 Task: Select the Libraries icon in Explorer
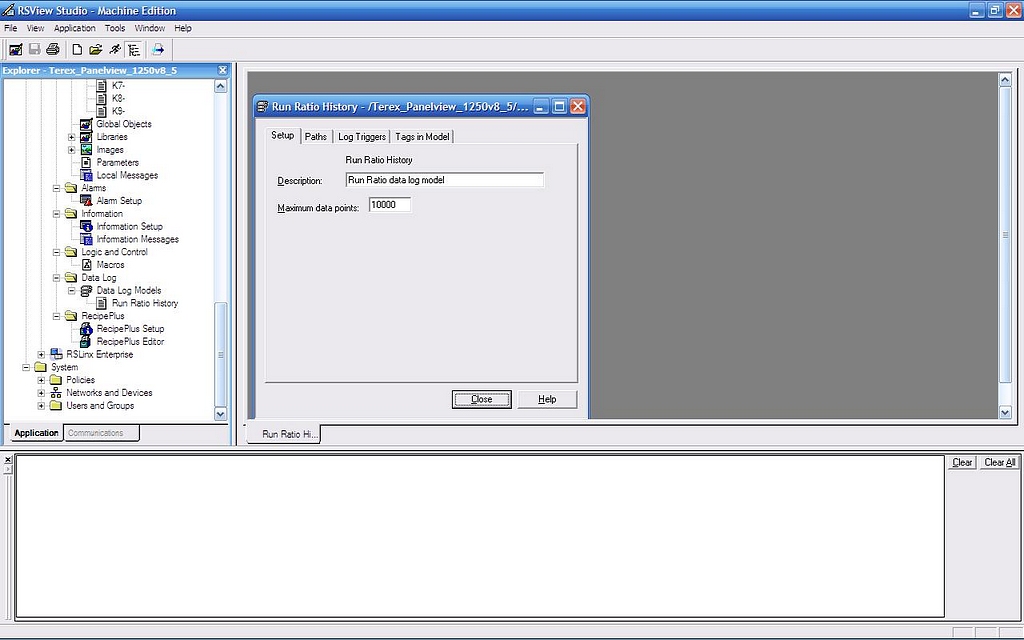(86, 137)
